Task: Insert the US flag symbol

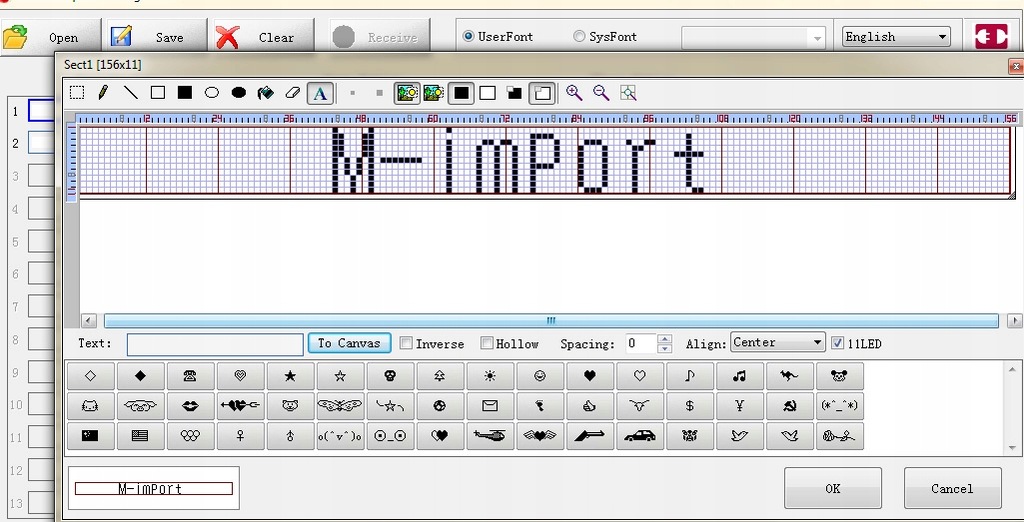Action: pos(140,436)
